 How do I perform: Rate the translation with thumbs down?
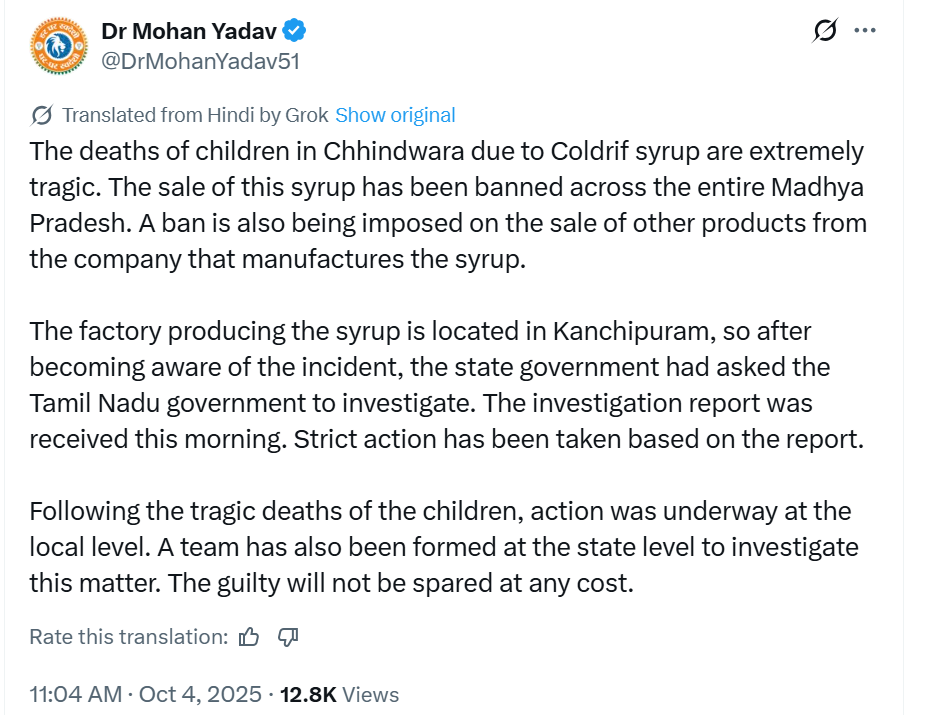pos(289,637)
